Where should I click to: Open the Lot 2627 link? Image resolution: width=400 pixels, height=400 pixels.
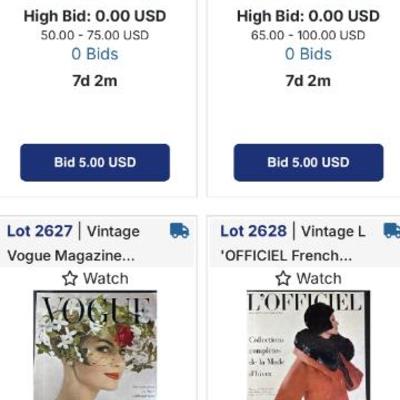click(40, 231)
